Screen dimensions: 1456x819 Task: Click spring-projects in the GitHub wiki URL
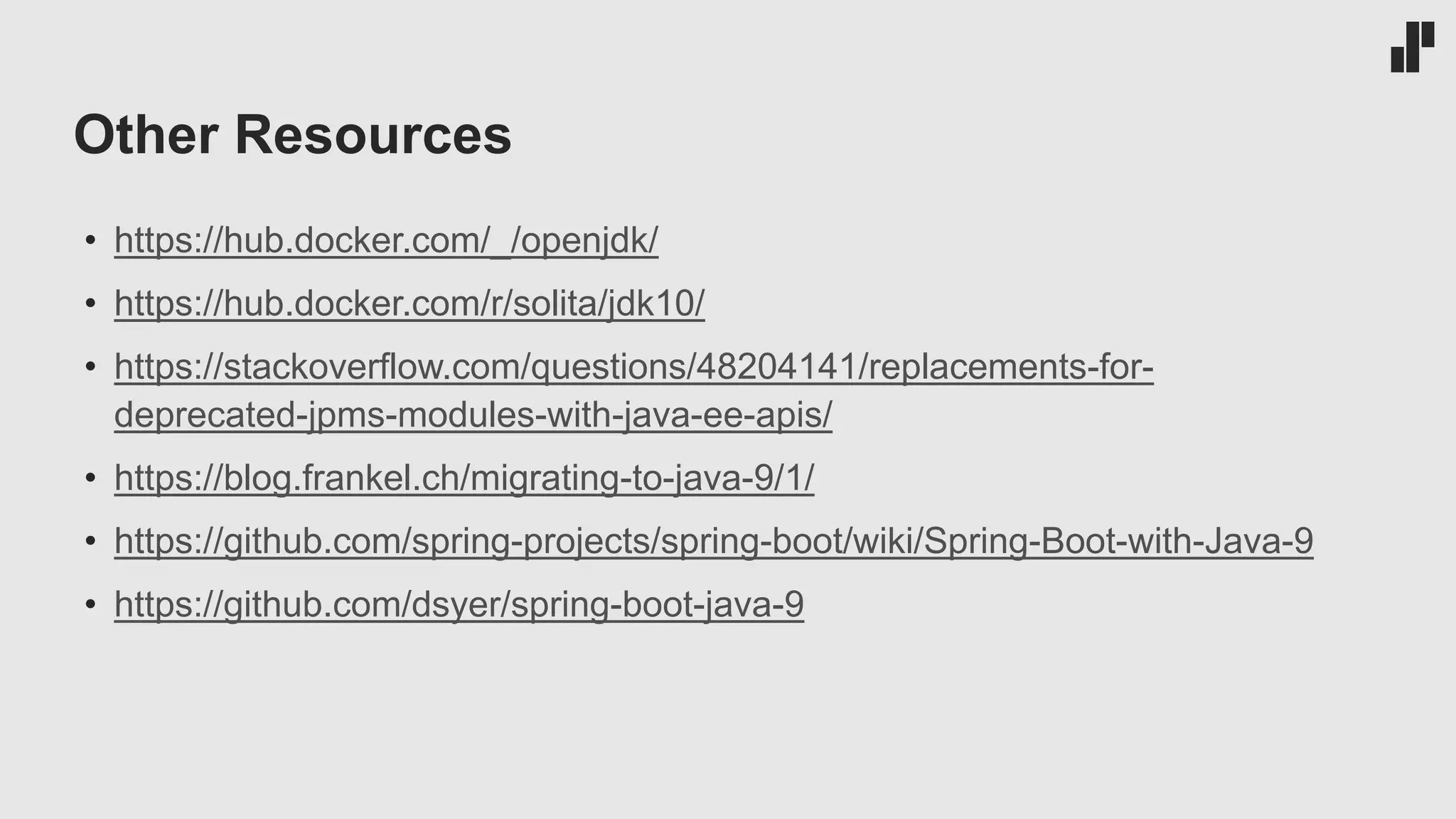tap(531, 541)
